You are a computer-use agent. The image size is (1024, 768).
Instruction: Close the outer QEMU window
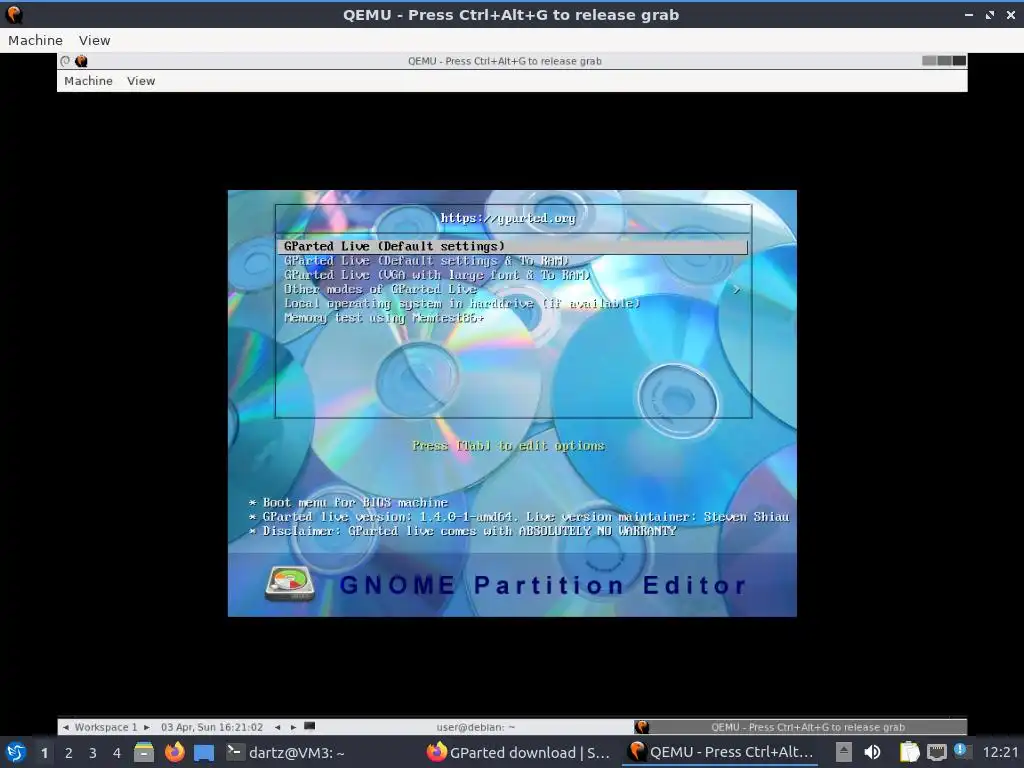pos(1011,14)
